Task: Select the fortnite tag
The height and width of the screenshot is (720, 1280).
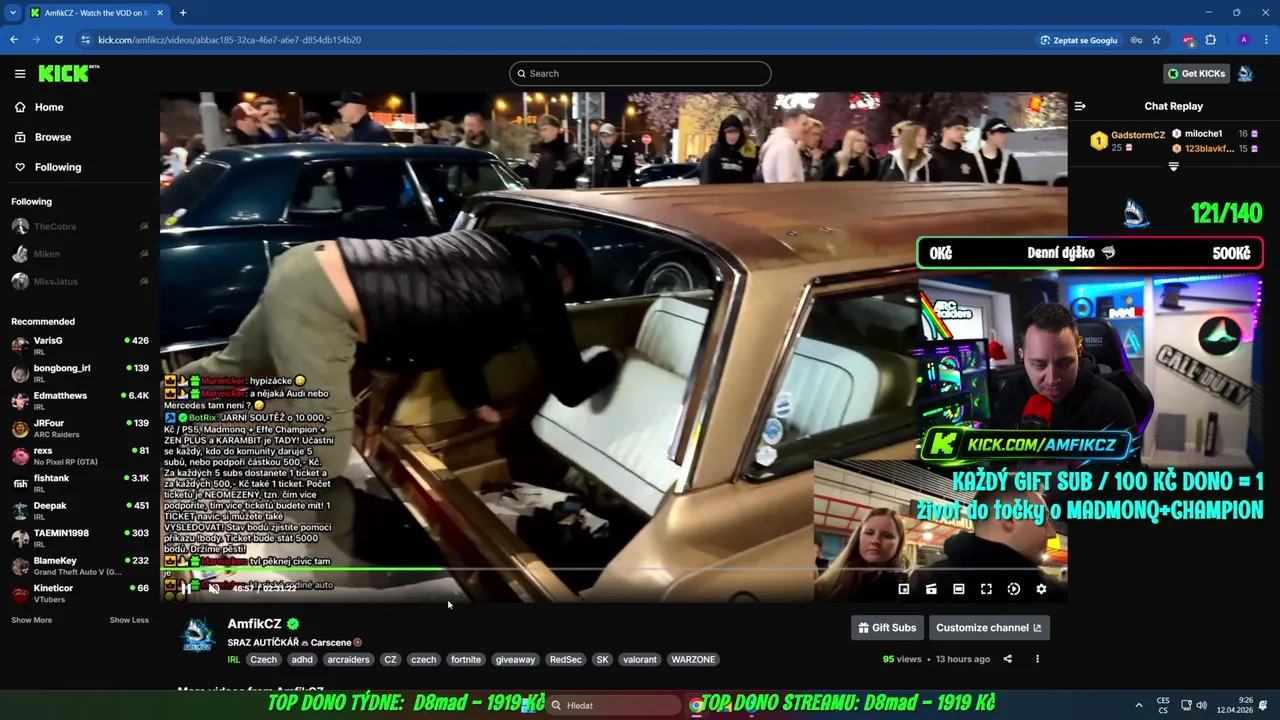Action: pyautogui.click(x=466, y=660)
